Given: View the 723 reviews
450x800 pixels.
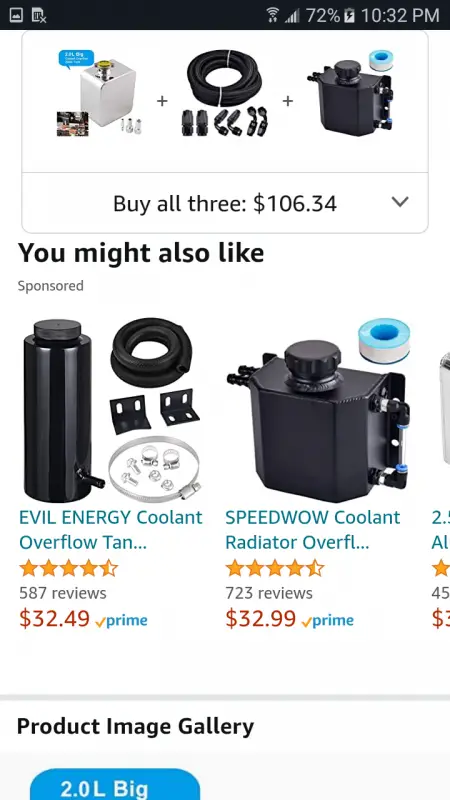Looking at the screenshot, I should pos(269,593).
